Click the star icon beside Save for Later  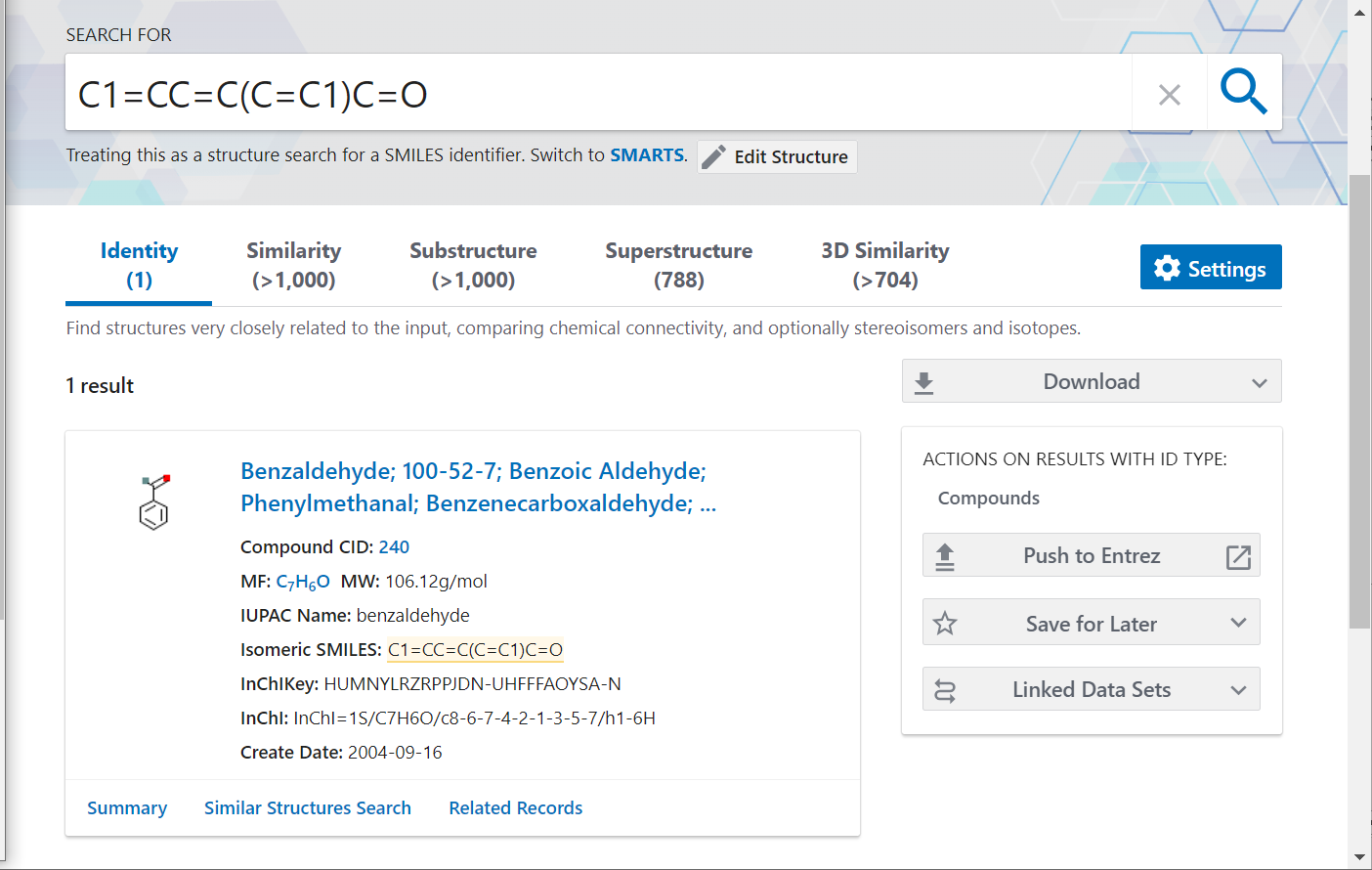[x=944, y=624]
